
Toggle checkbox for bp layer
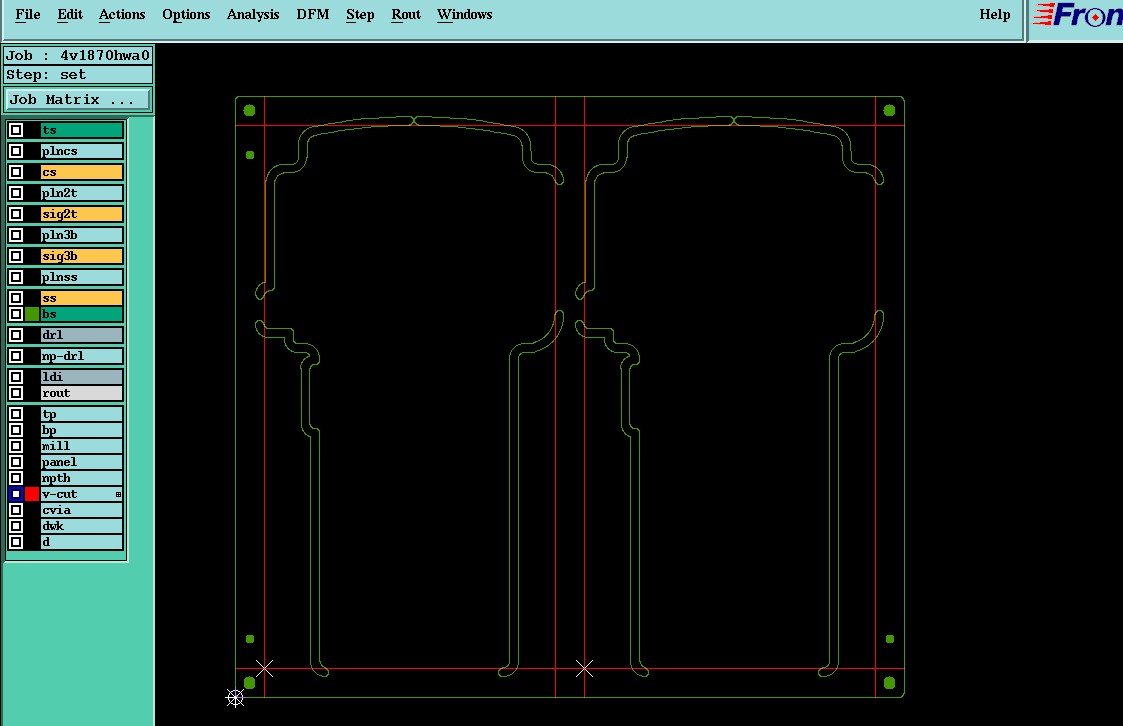click(x=16, y=430)
